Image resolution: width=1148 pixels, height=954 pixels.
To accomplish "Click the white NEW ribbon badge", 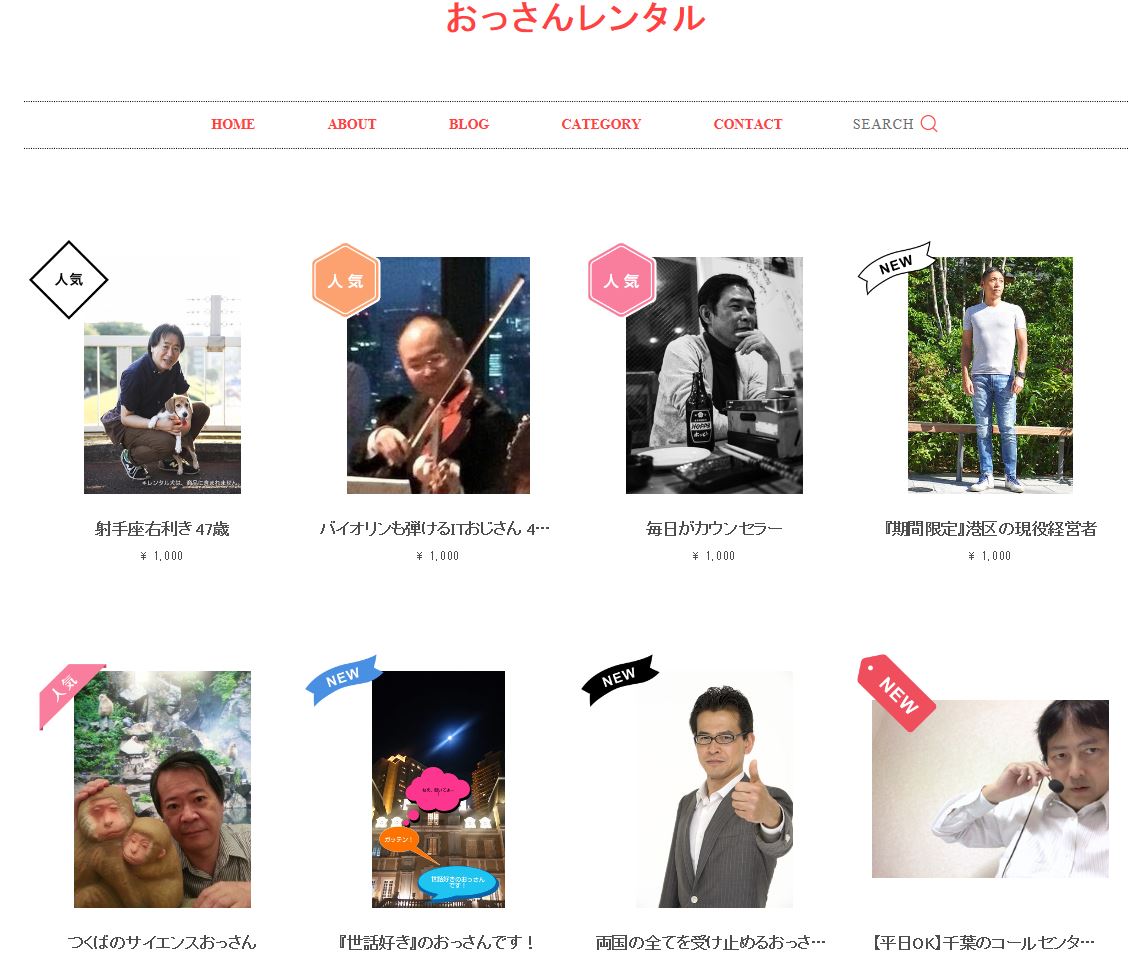I will click(896, 267).
